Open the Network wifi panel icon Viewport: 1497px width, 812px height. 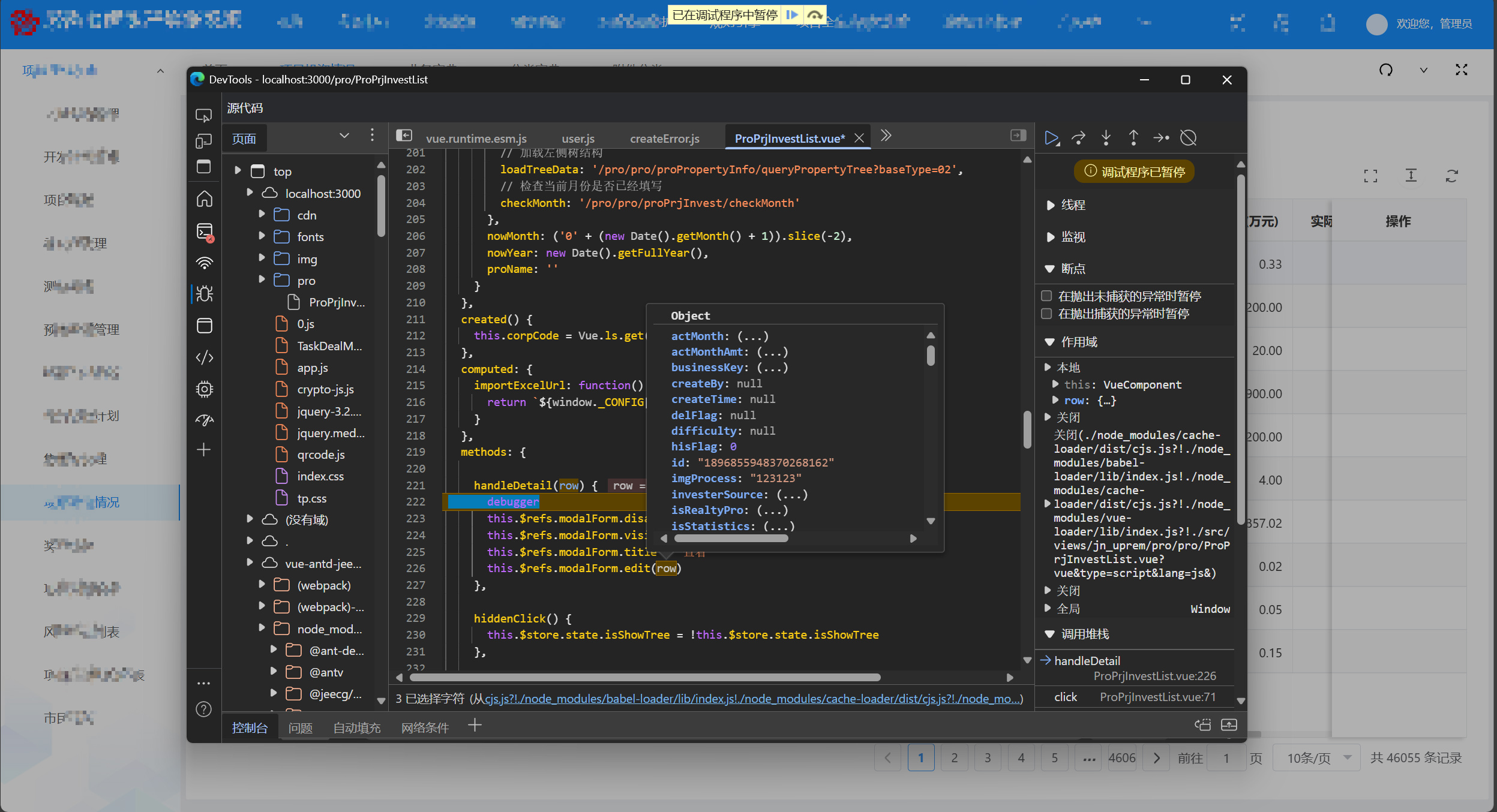(x=205, y=263)
